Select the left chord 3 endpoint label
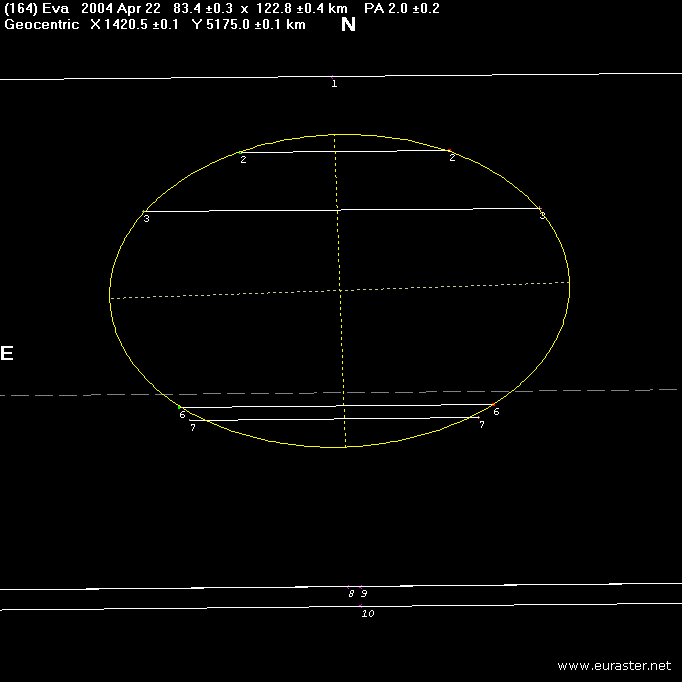Viewport: 682px width, 682px height. tap(146, 218)
